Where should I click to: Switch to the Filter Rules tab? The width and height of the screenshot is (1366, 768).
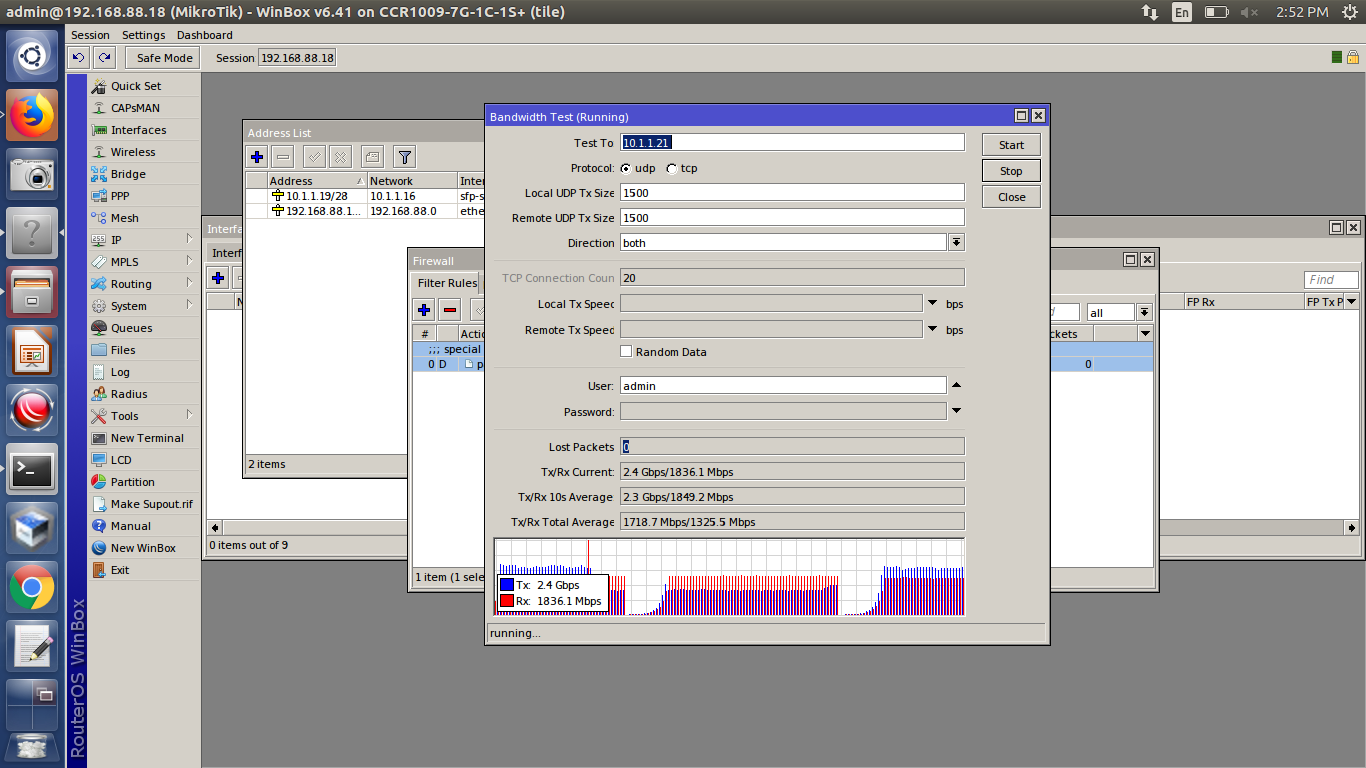[x=447, y=283]
